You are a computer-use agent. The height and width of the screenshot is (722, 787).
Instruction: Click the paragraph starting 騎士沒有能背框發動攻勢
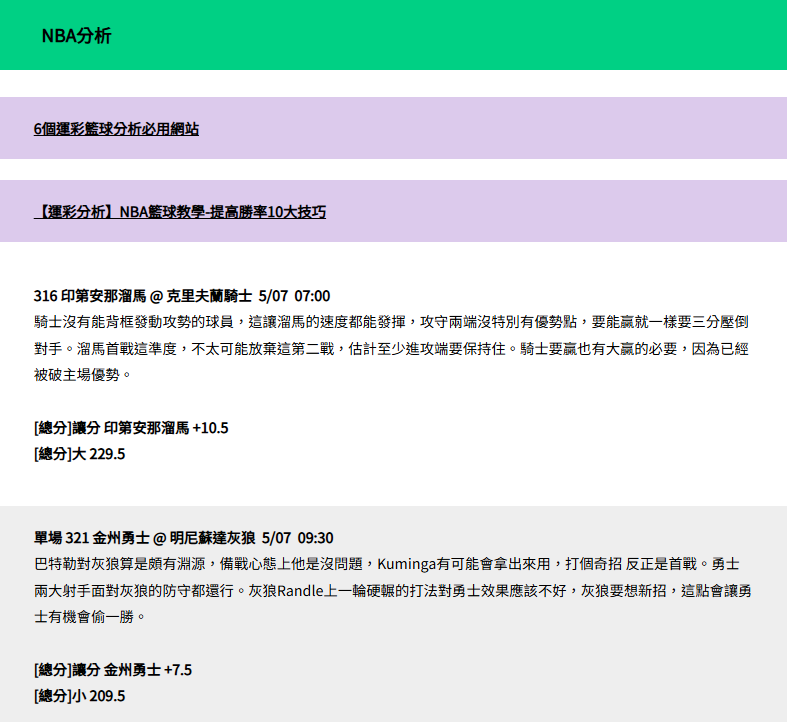point(391,348)
